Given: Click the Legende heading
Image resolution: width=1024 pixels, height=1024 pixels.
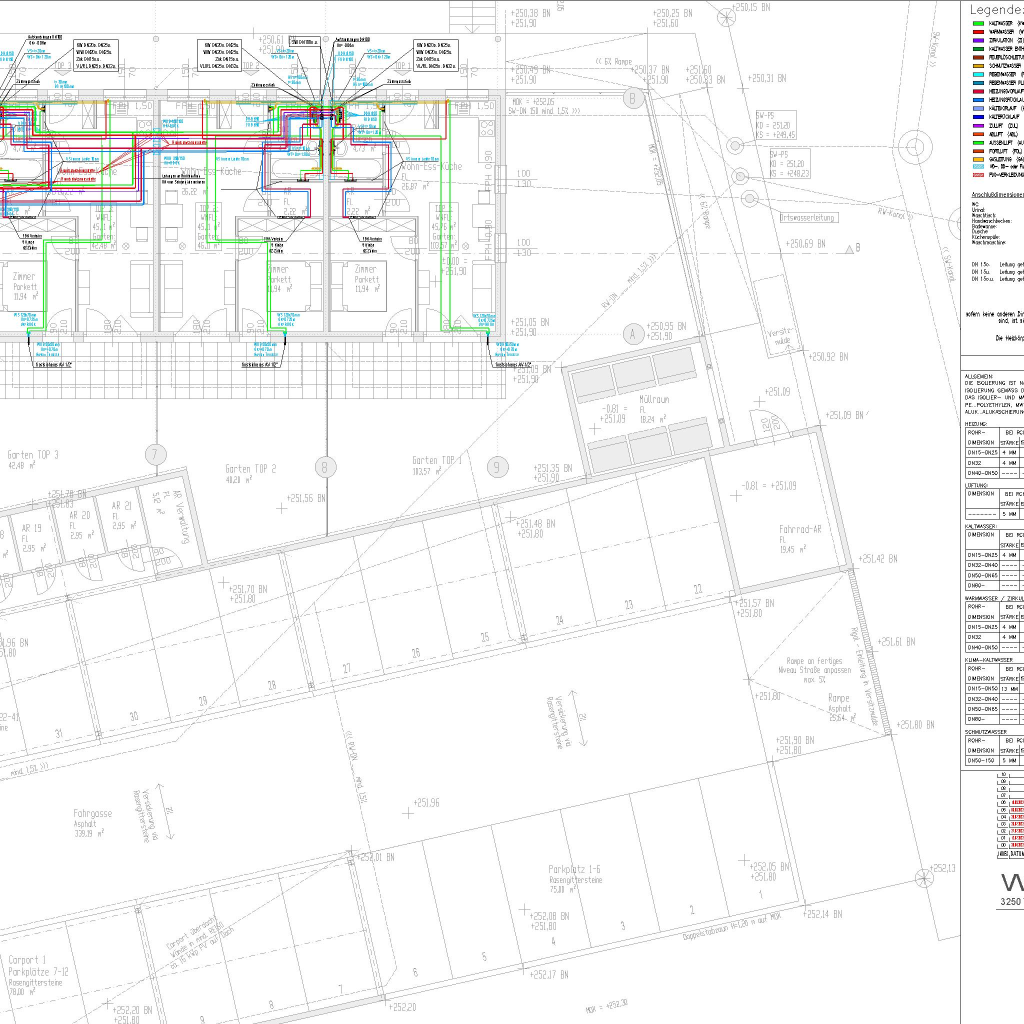Looking at the screenshot, I should [995, 8].
